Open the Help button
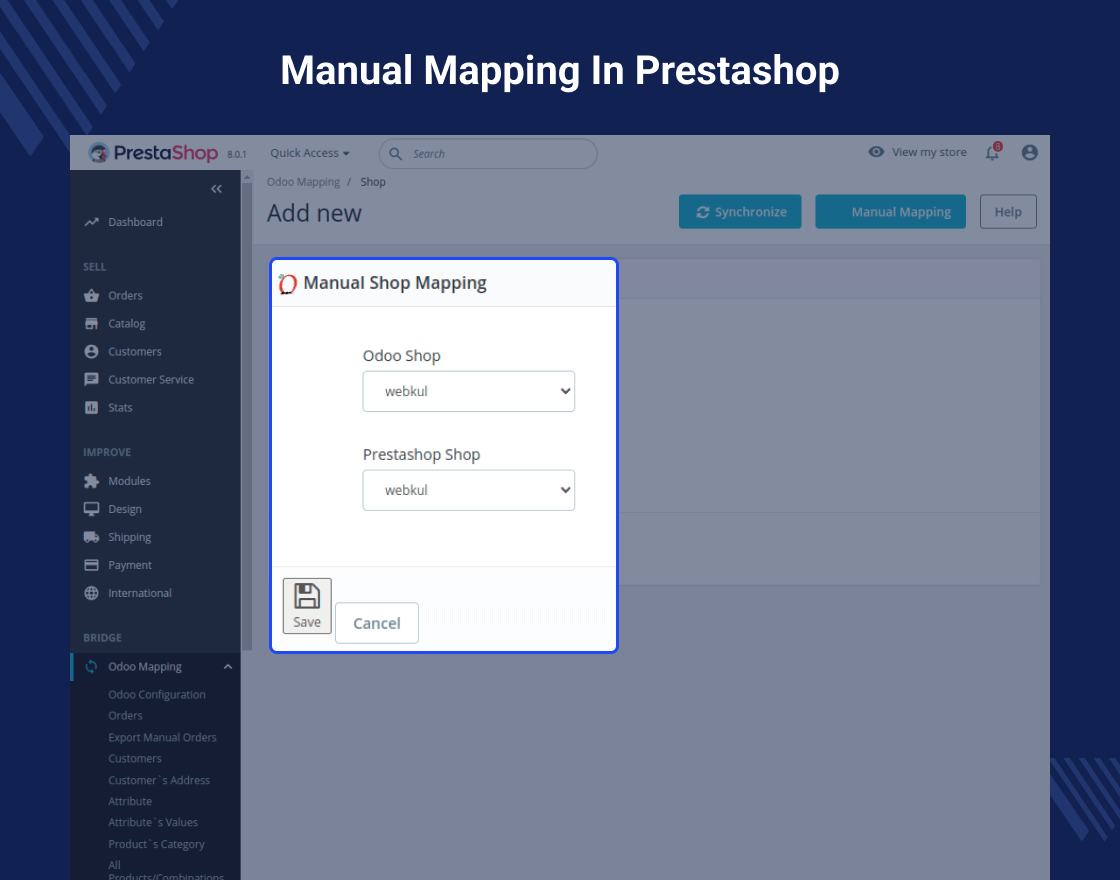This screenshot has width=1120, height=880. (x=1008, y=211)
